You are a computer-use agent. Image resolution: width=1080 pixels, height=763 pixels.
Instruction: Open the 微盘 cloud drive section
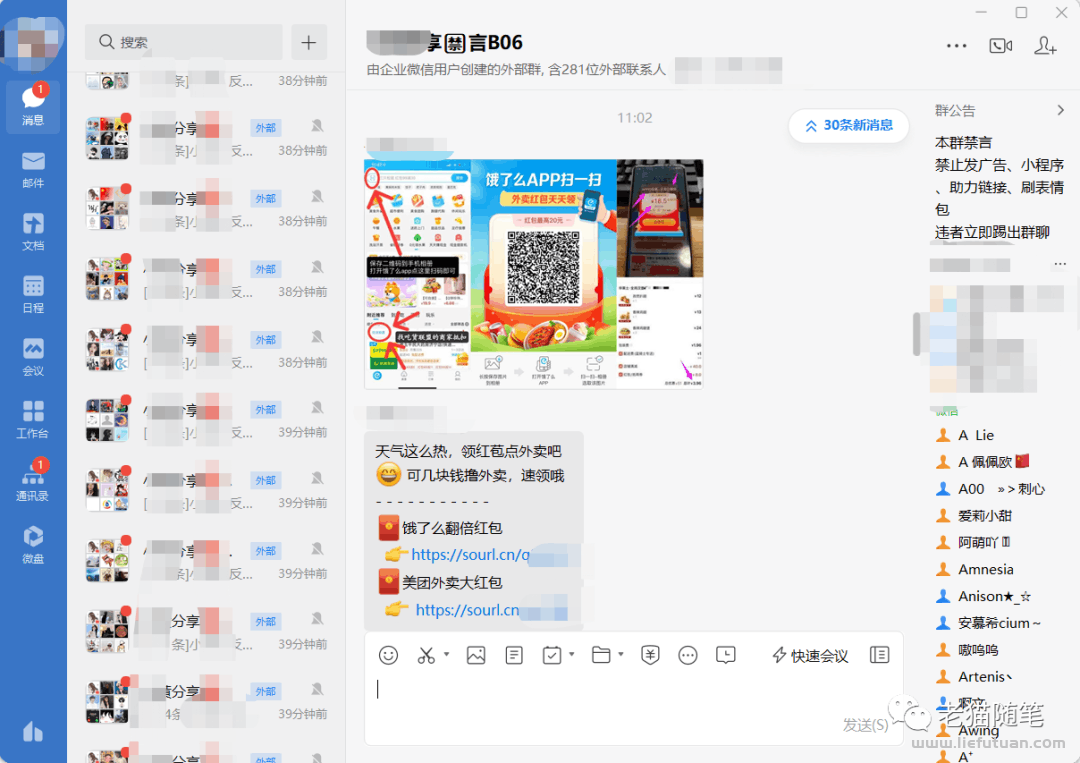click(x=32, y=545)
